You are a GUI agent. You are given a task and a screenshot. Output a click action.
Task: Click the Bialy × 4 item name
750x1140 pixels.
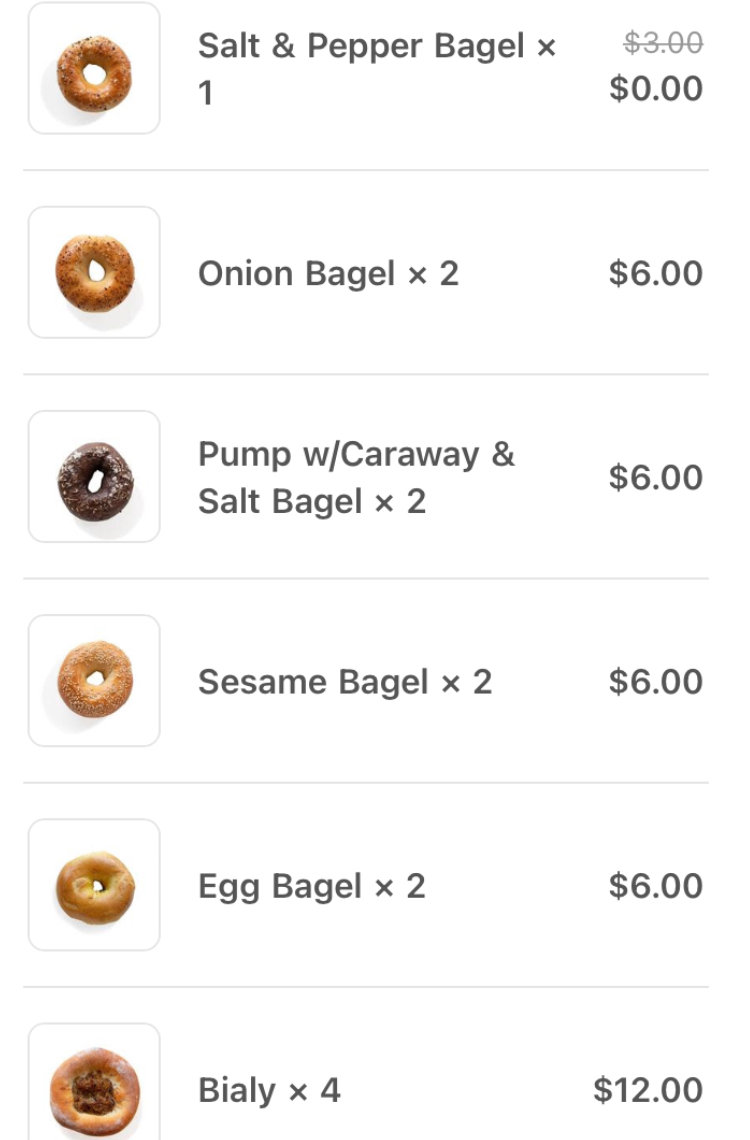click(x=269, y=1089)
